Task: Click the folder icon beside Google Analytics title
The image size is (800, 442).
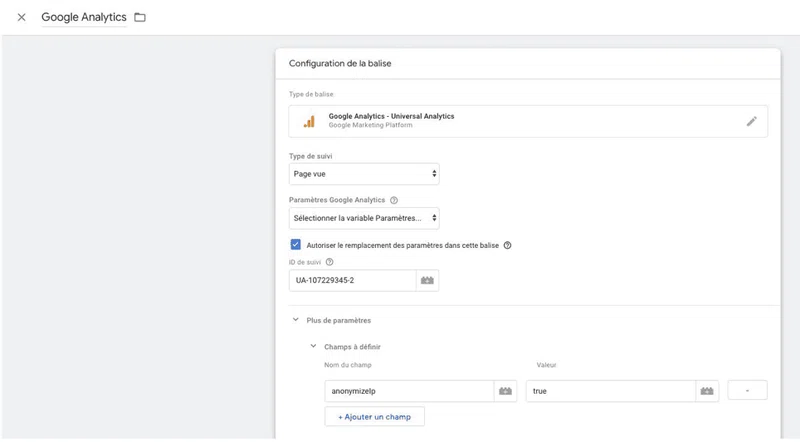Action: tap(140, 17)
